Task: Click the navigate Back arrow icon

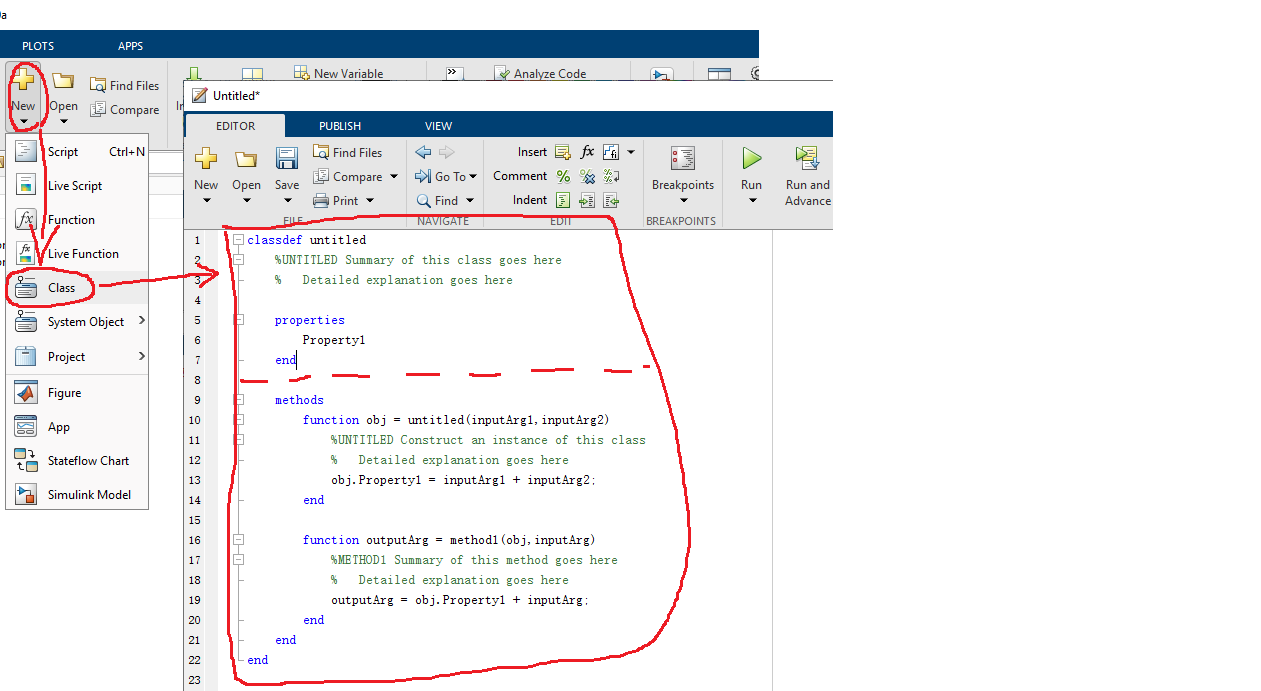Action: pos(423,152)
